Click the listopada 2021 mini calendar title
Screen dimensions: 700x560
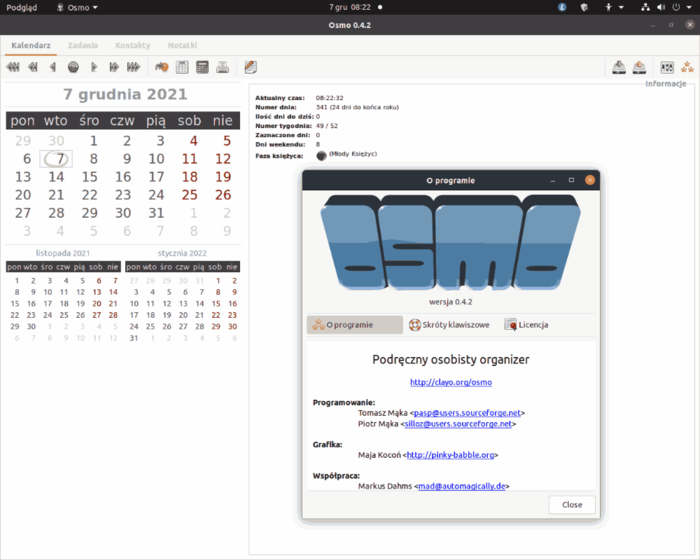coord(62,253)
